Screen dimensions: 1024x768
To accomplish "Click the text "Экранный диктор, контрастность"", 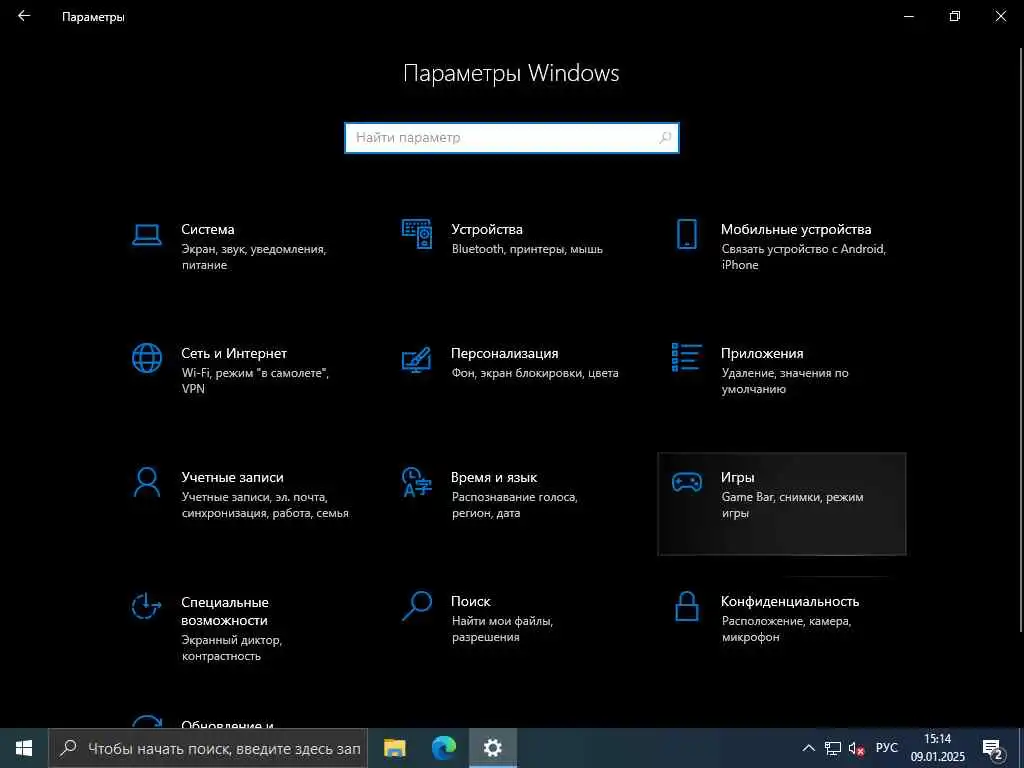I will pos(232,648).
